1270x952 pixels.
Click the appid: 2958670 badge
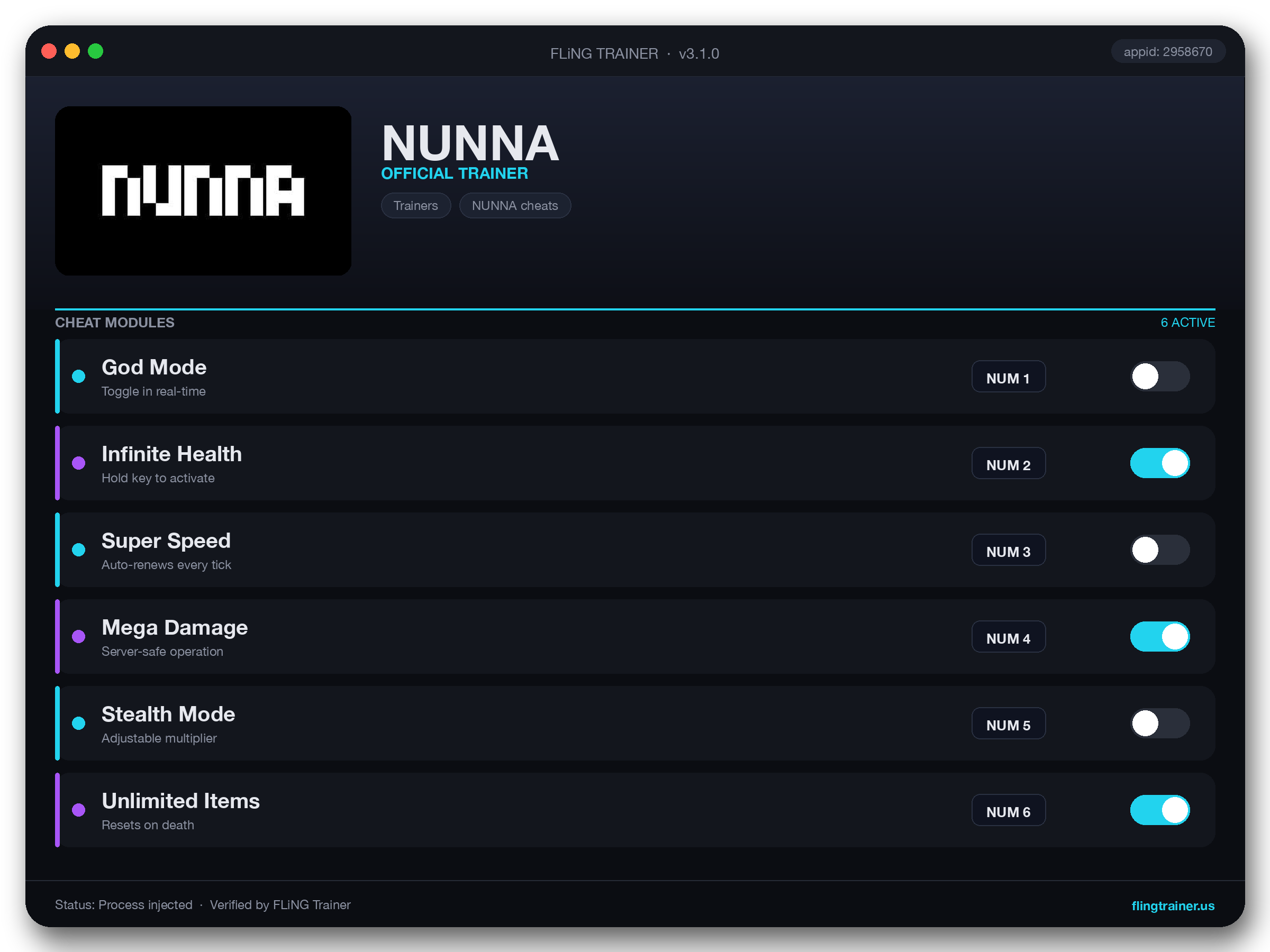(x=1168, y=52)
